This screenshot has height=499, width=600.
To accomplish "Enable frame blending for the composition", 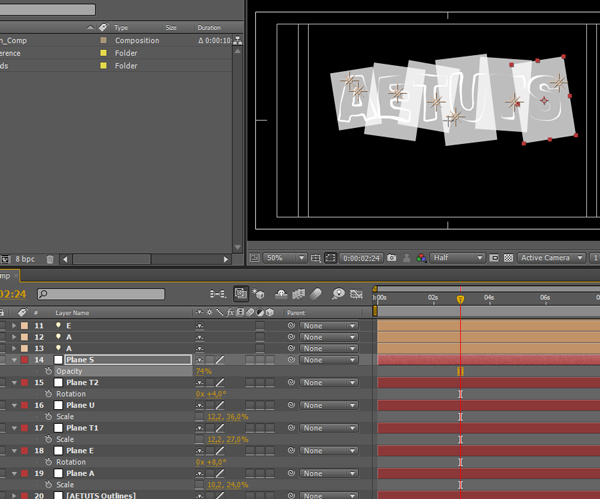I will click(299, 294).
